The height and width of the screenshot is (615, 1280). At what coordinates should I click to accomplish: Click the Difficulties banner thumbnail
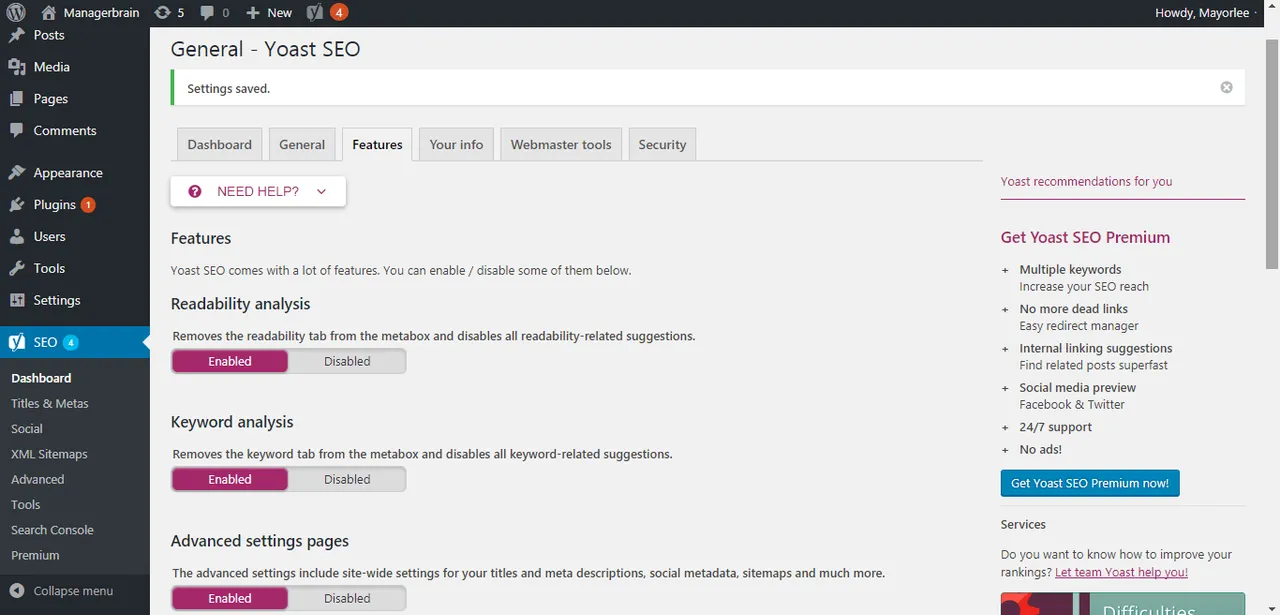(1123, 604)
